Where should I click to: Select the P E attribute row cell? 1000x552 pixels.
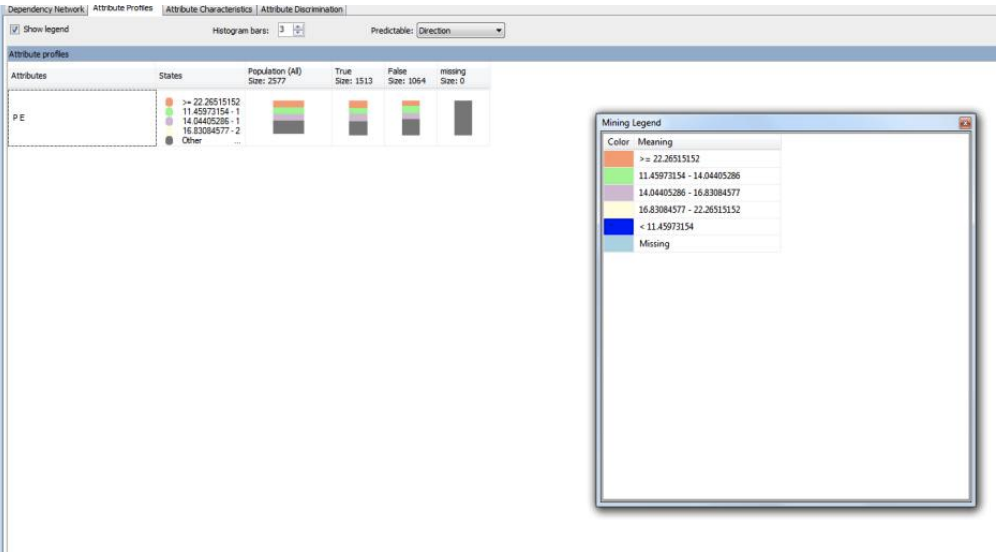click(80, 118)
